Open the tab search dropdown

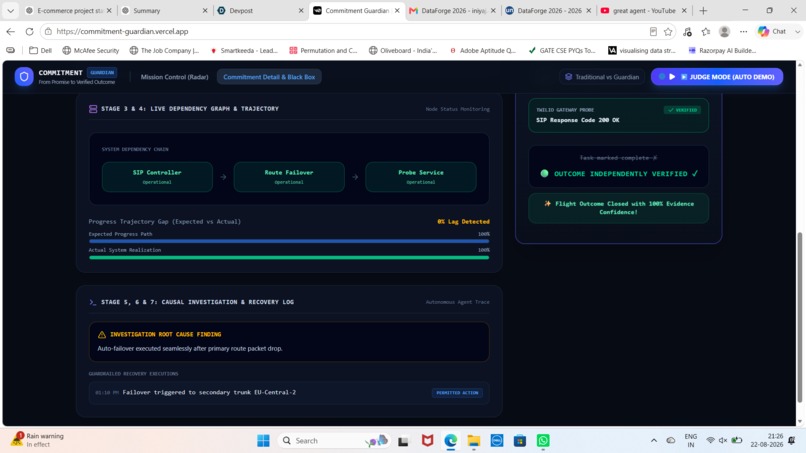[10, 10]
